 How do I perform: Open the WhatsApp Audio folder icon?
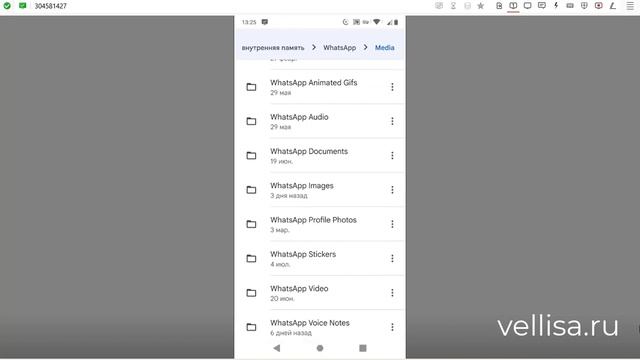point(251,121)
